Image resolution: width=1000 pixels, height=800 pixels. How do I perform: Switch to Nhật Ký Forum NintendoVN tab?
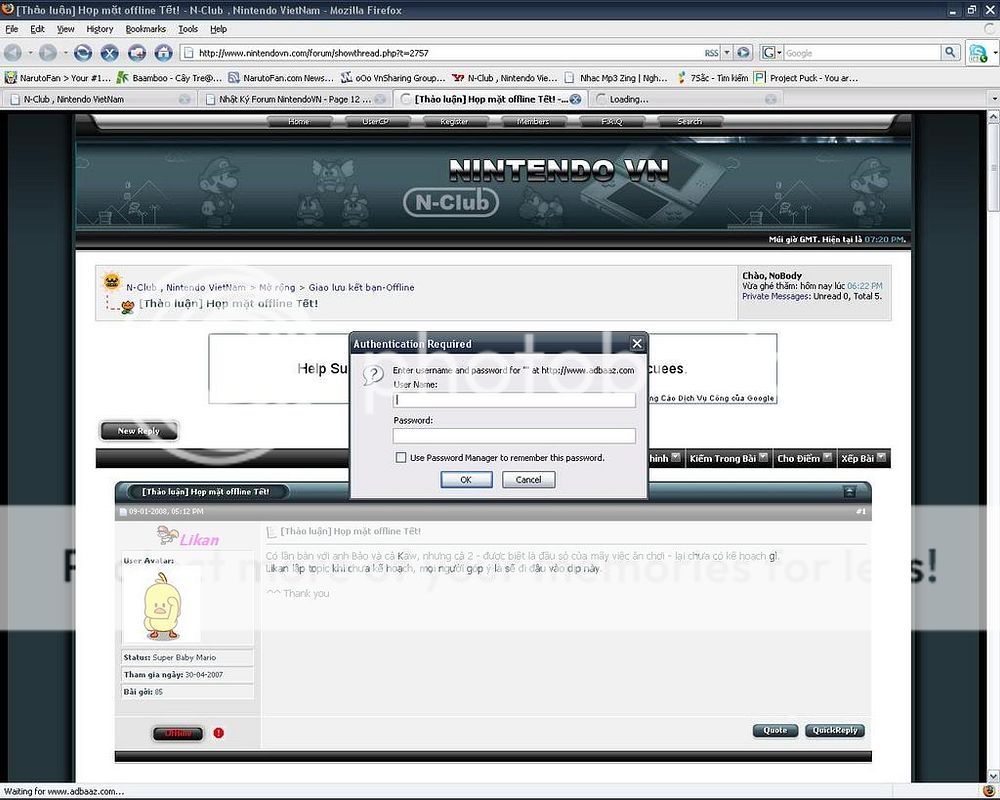click(294, 99)
